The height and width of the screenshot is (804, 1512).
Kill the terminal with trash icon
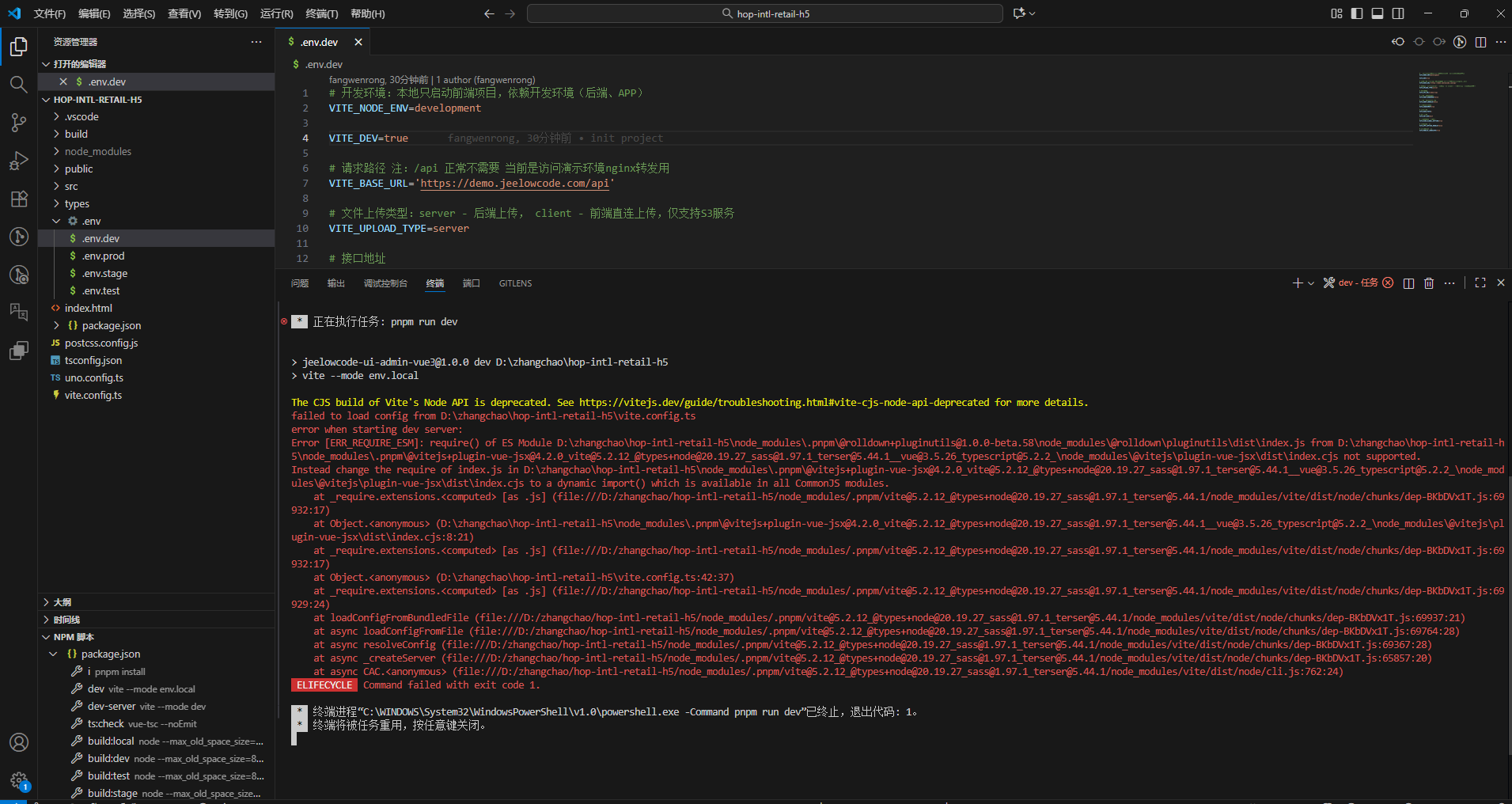click(x=1429, y=283)
